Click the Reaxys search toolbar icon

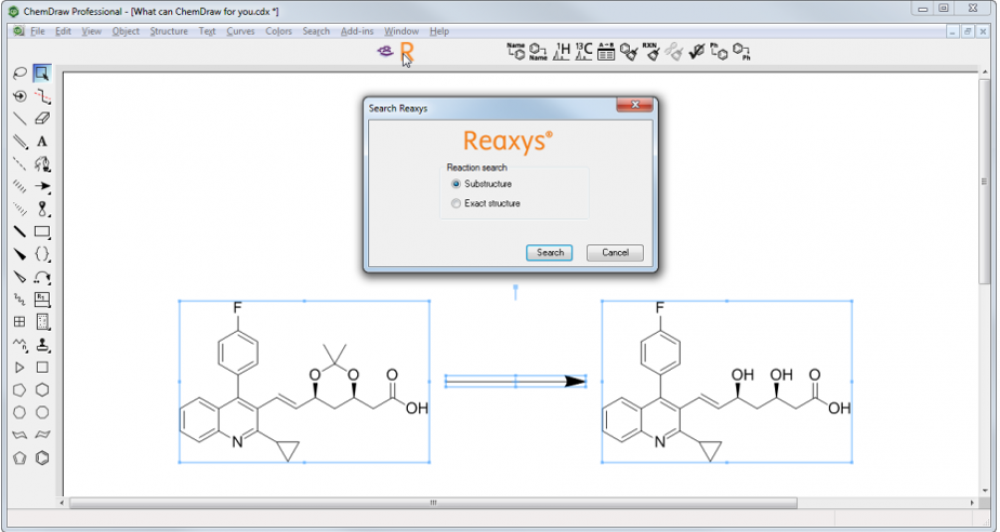(406, 51)
